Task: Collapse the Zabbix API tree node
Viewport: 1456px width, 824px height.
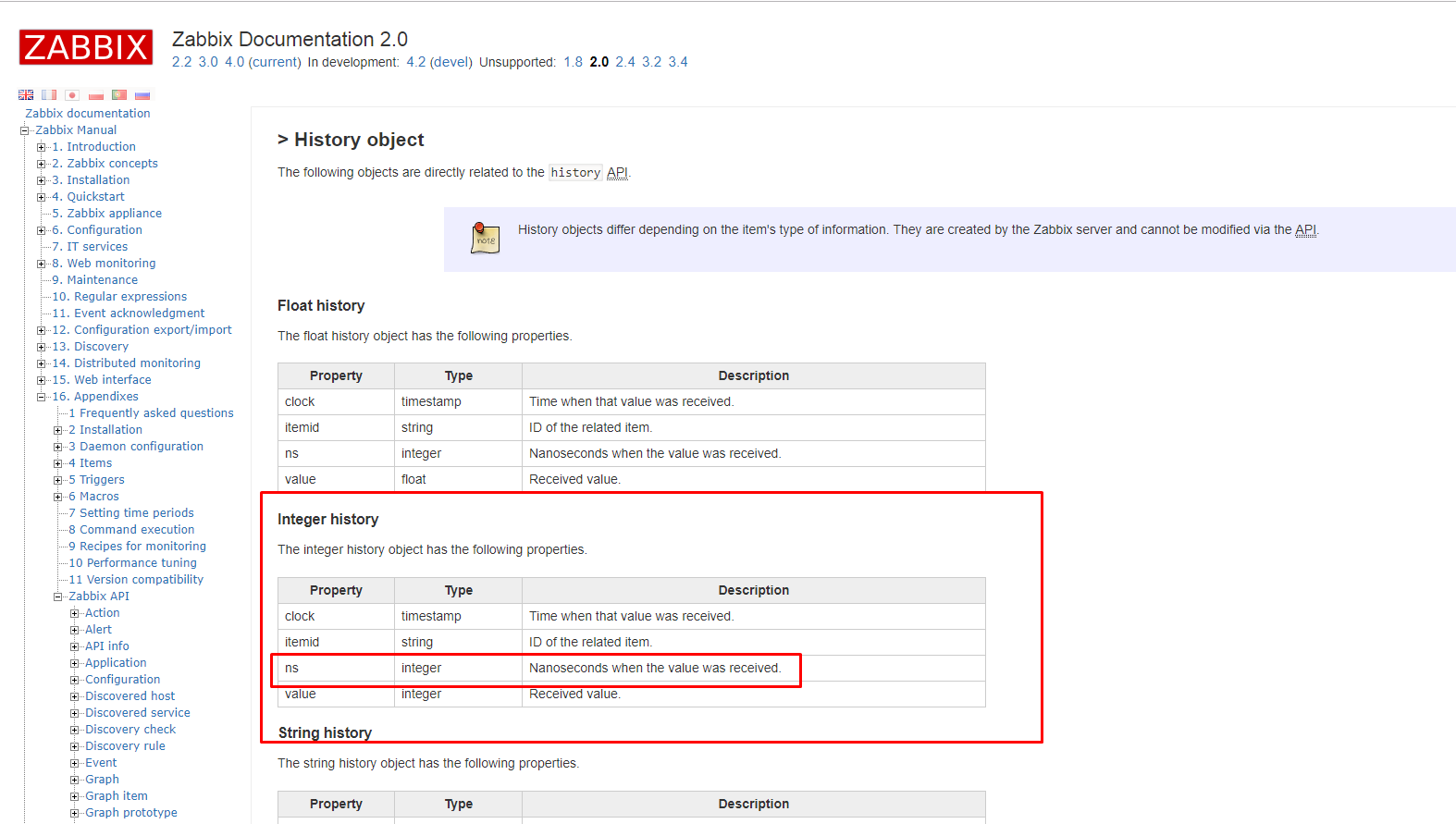Action: click(57, 596)
